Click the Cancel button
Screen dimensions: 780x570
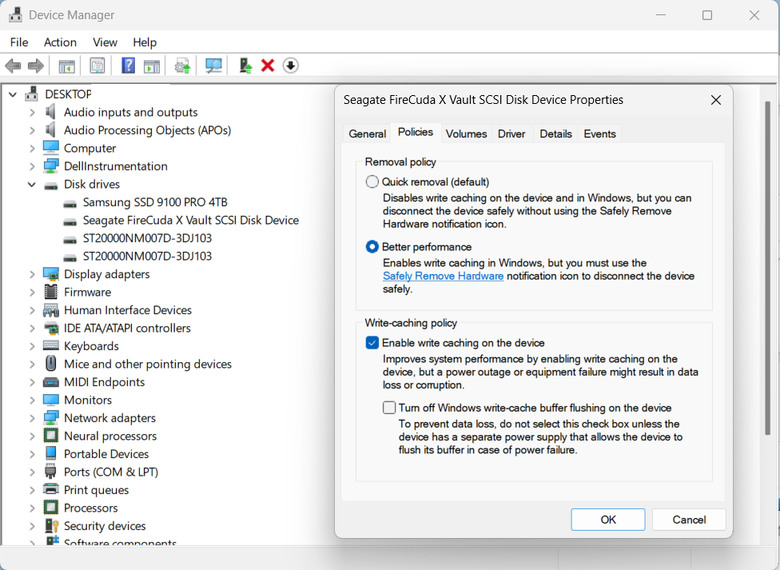[x=689, y=519]
